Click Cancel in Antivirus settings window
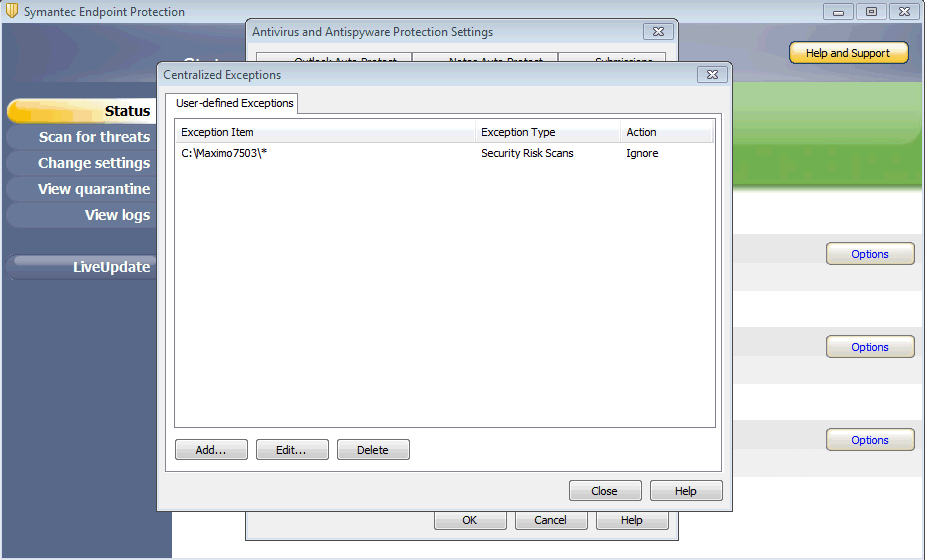This screenshot has height=560, width=928. tap(551, 520)
